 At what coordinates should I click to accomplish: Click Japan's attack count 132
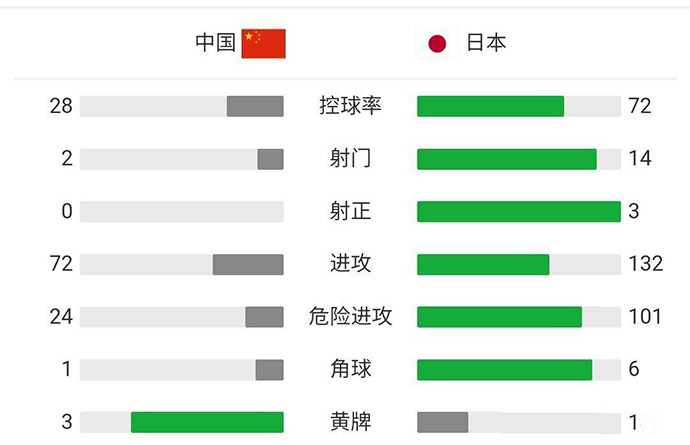646,264
